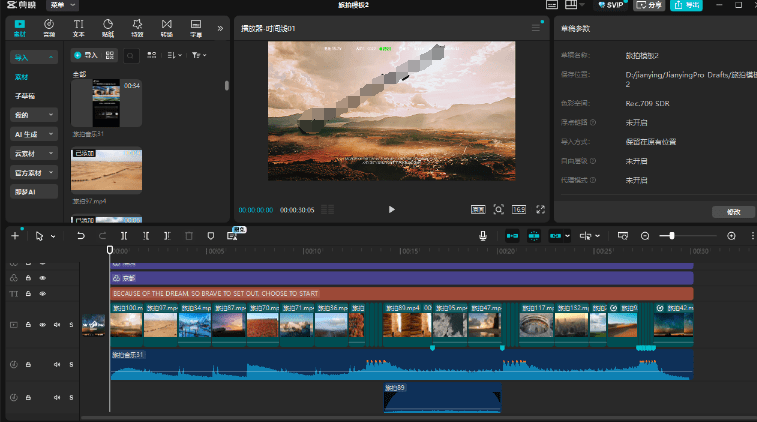The width and height of the screenshot is (757, 422).
Task: Click the timeline zoom slider
Action: pos(671,236)
